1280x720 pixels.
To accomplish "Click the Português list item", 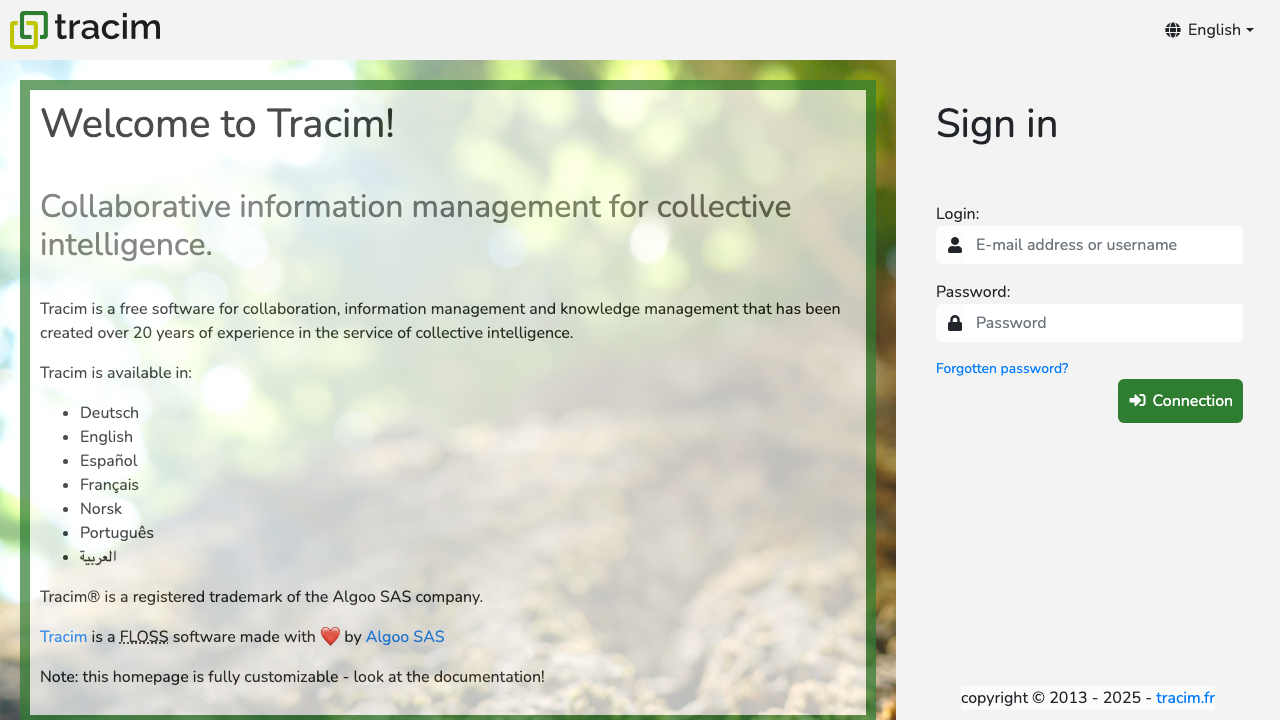I will (x=117, y=533).
